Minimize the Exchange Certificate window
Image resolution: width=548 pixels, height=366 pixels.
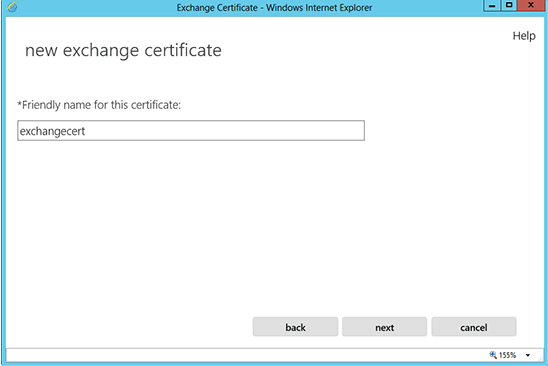pos(492,6)
